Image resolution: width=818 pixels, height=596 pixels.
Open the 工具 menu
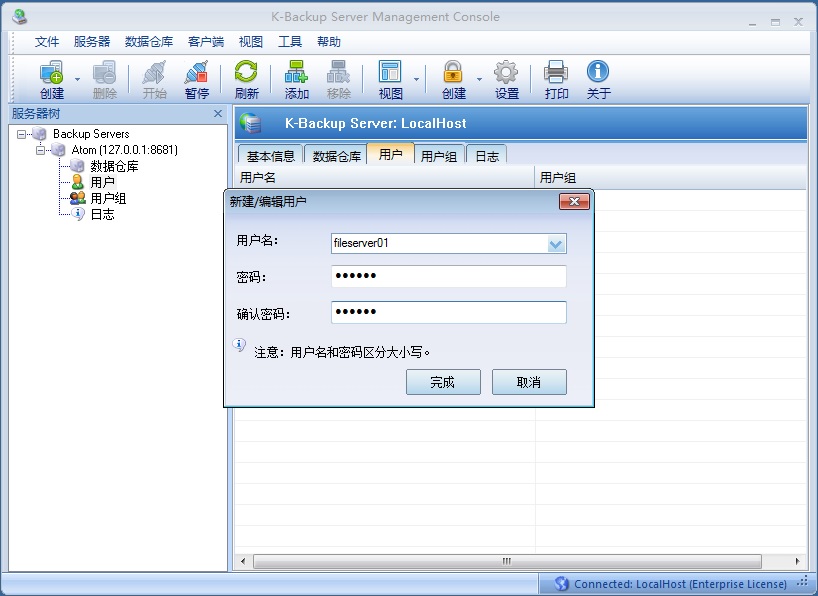pyautogui.click(x=290, y=42)
